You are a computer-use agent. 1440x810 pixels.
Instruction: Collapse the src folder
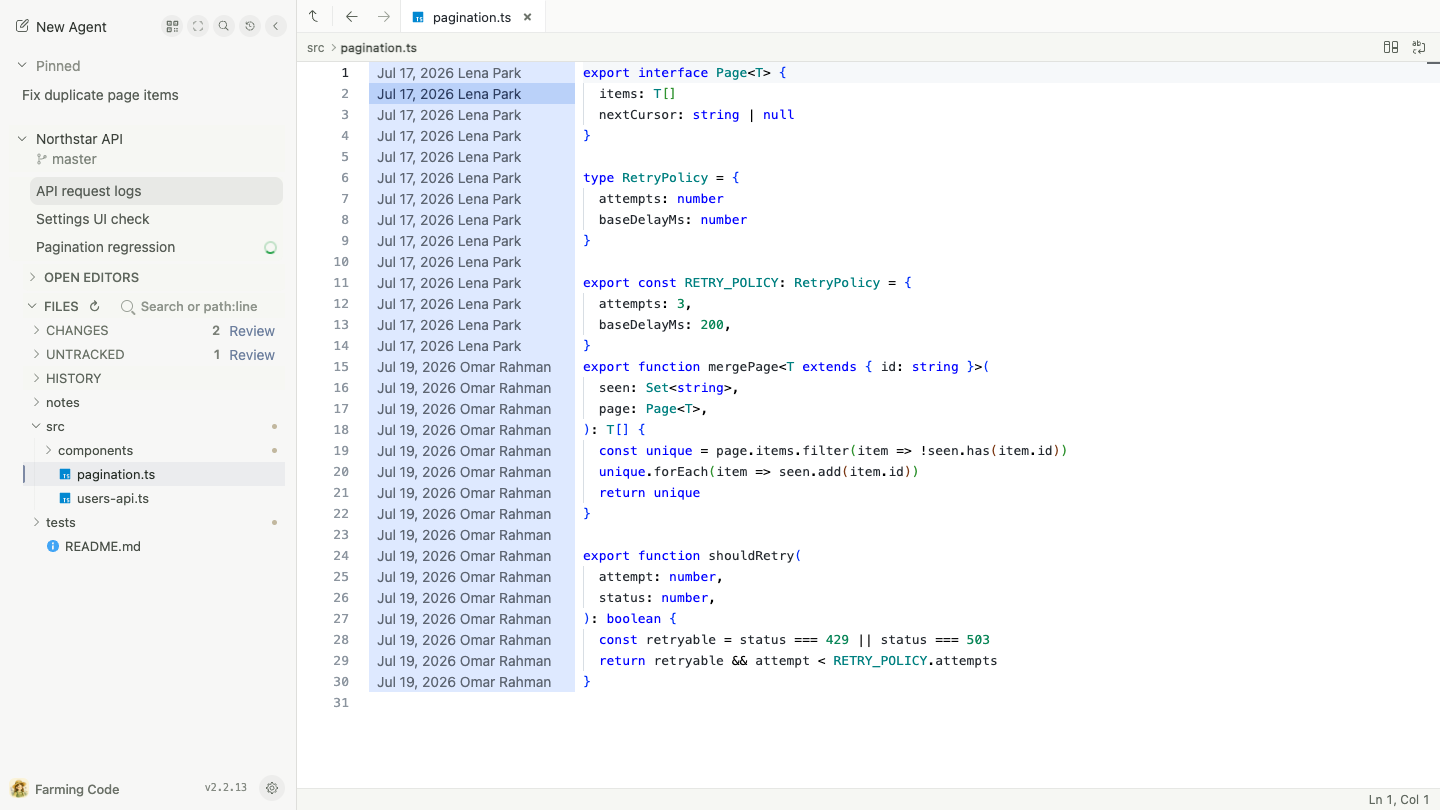point(37,427)
